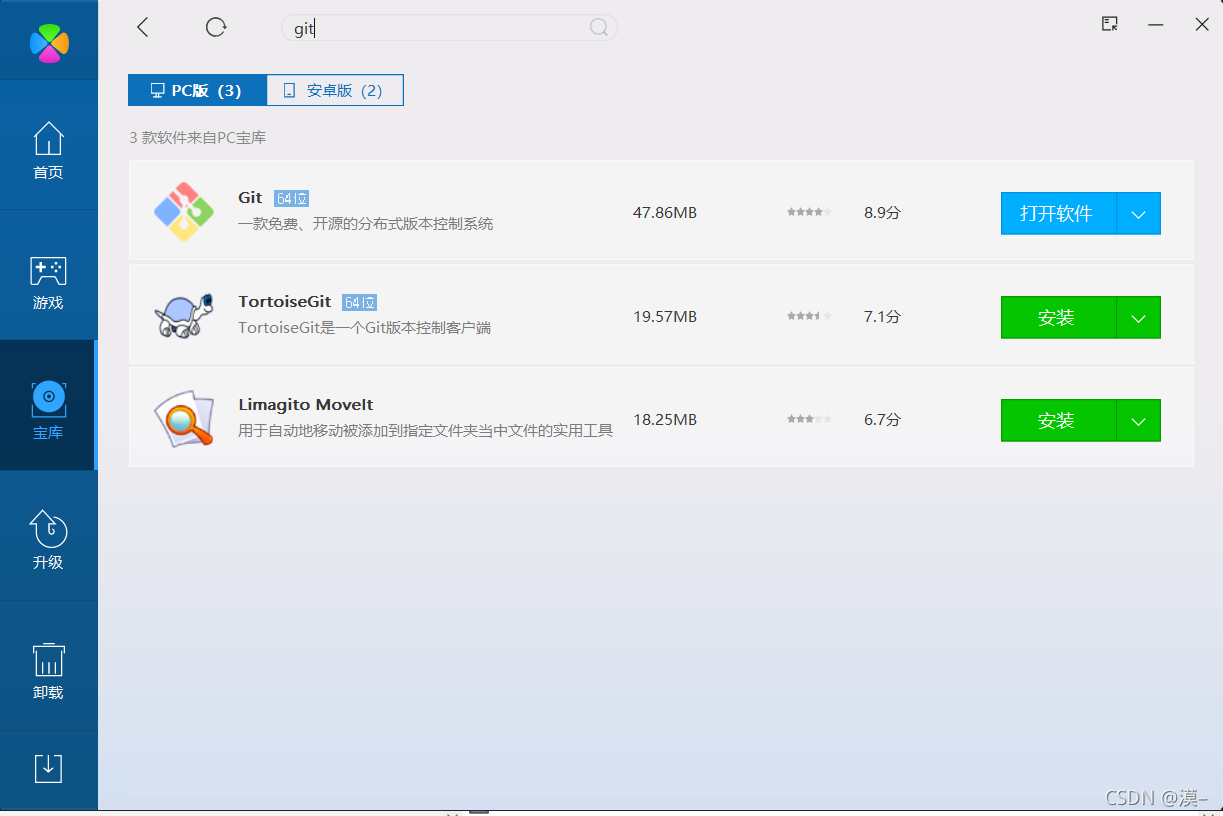1223x816 pixels.
Task: Expand dropdown arrow next to 打开软件
Action: coord(1138,213)
